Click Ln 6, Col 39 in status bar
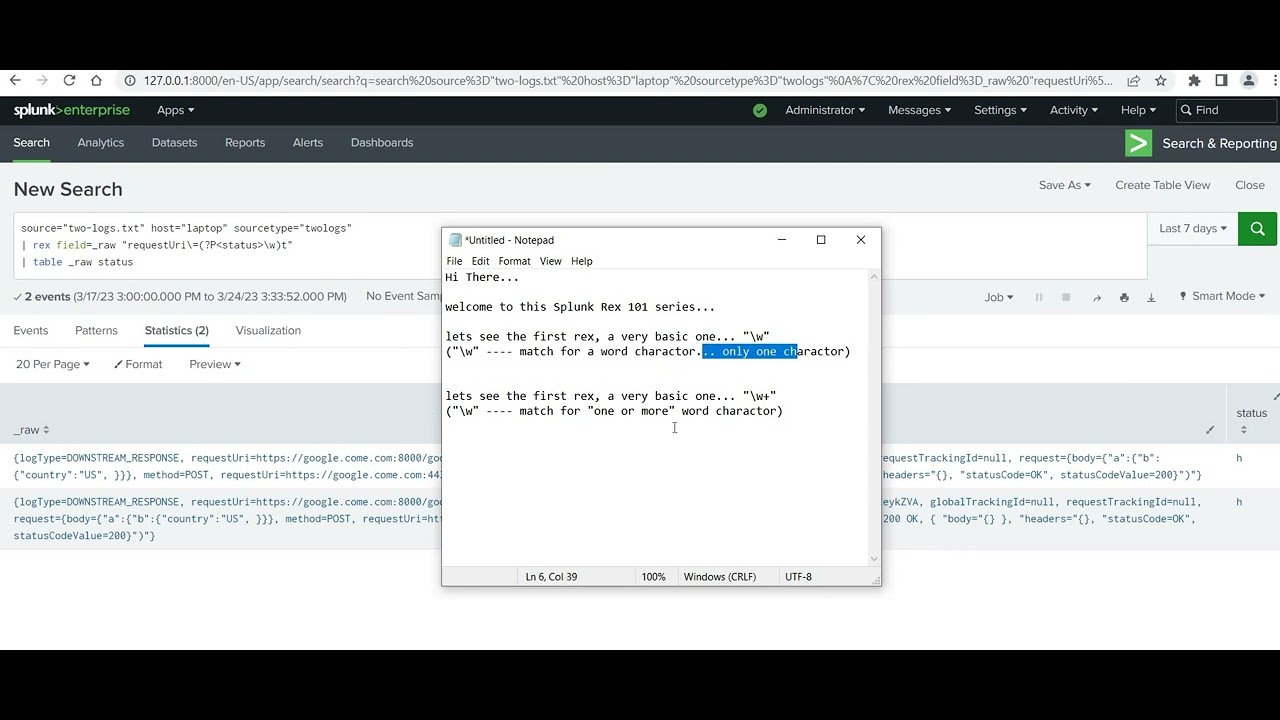Viewport: 1280px width, 720px height. pyautogui.click(x=551, y=577)
